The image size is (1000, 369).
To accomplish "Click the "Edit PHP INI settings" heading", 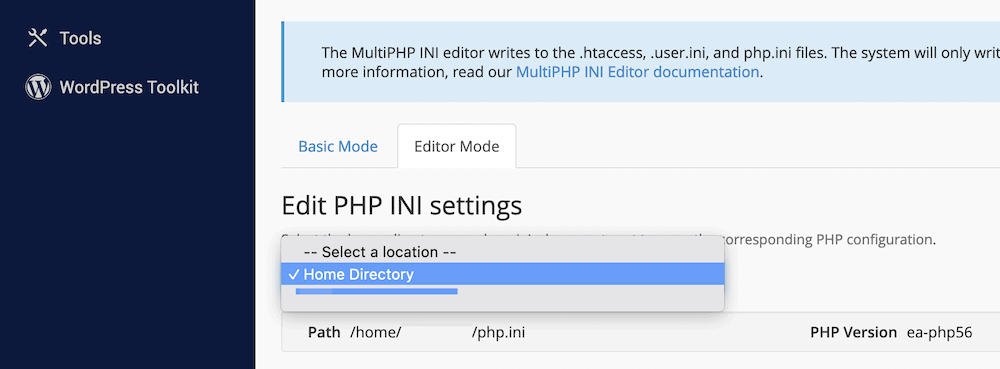I will tap(402, 206).
